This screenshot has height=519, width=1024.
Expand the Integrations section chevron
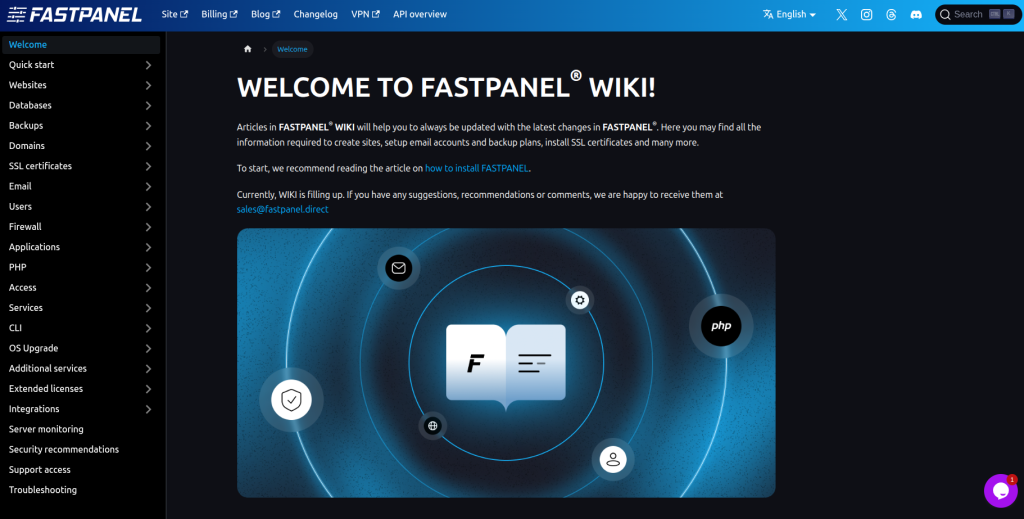(x=148, y=409)
